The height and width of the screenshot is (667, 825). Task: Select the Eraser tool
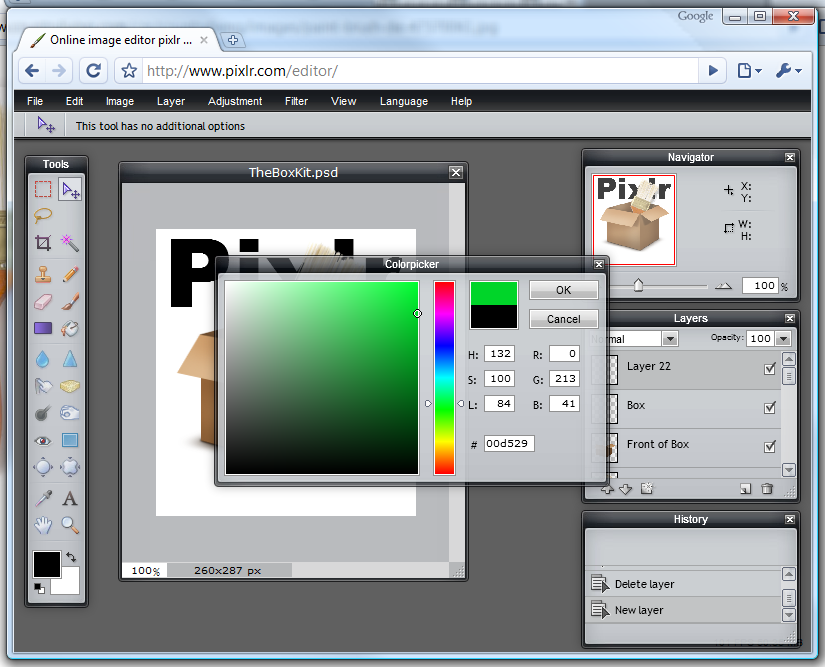coord(43,300)
